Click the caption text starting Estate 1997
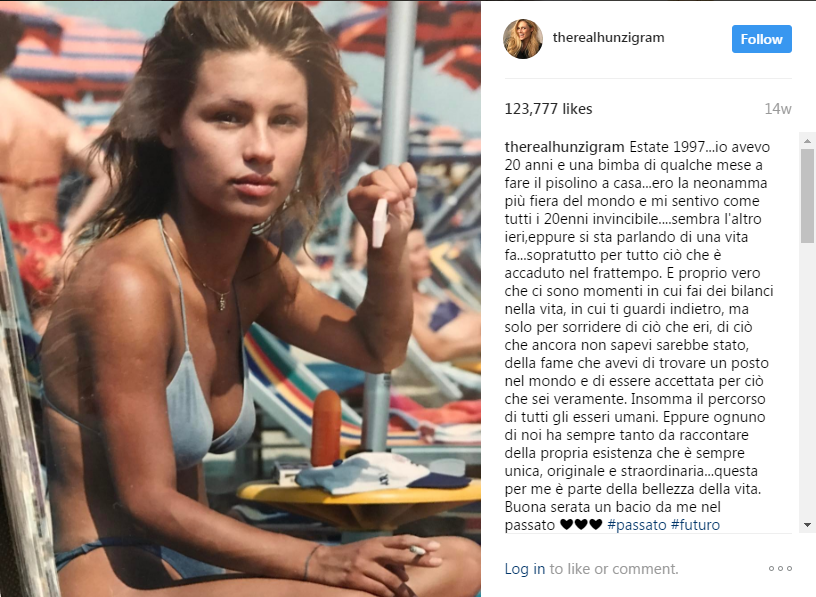The height and width of the screenshot is (597, 816). tap(639, 336)
